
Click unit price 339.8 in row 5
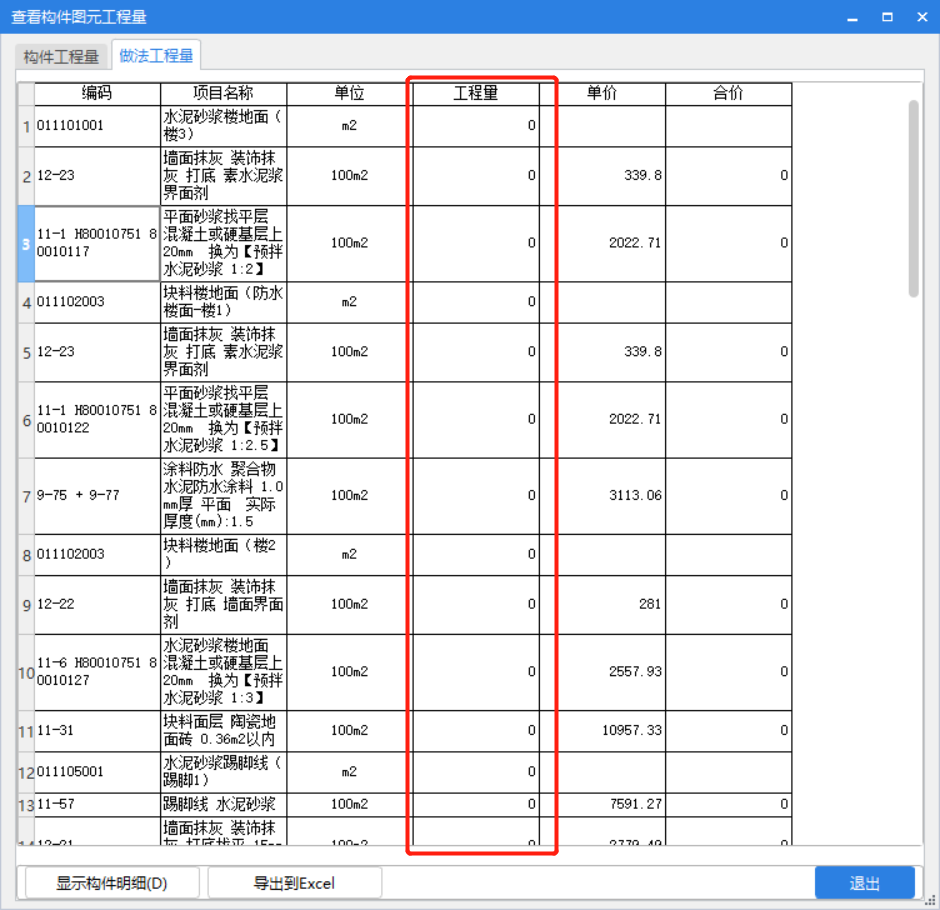point(602,352)
